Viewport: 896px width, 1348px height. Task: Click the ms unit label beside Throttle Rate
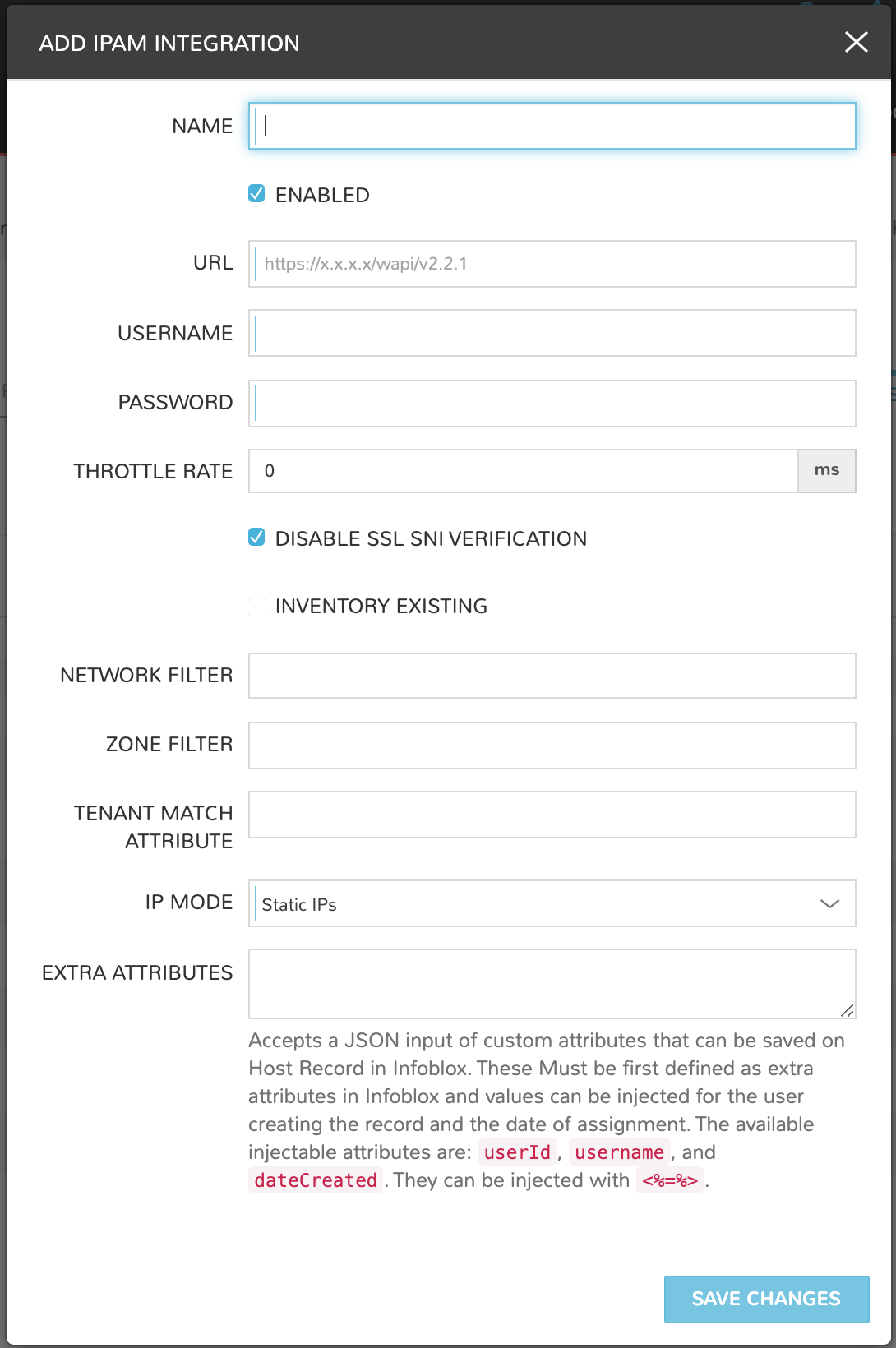[826, 470]
